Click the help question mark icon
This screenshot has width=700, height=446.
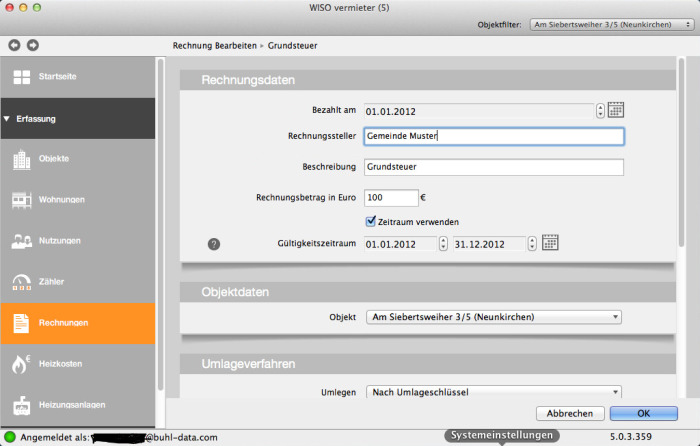[x=213, y=244]
